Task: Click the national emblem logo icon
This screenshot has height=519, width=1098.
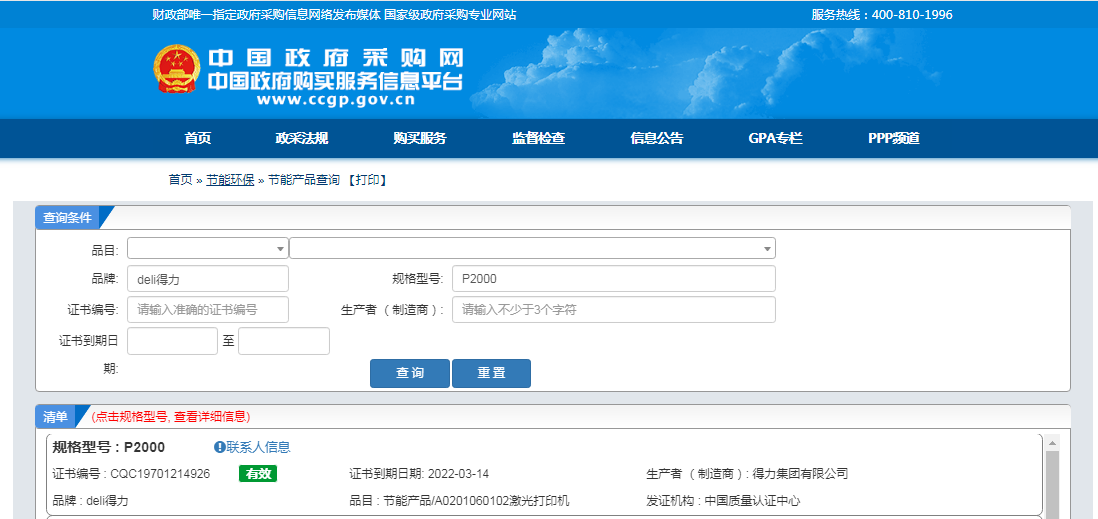Action: click(x=176, y=69)
